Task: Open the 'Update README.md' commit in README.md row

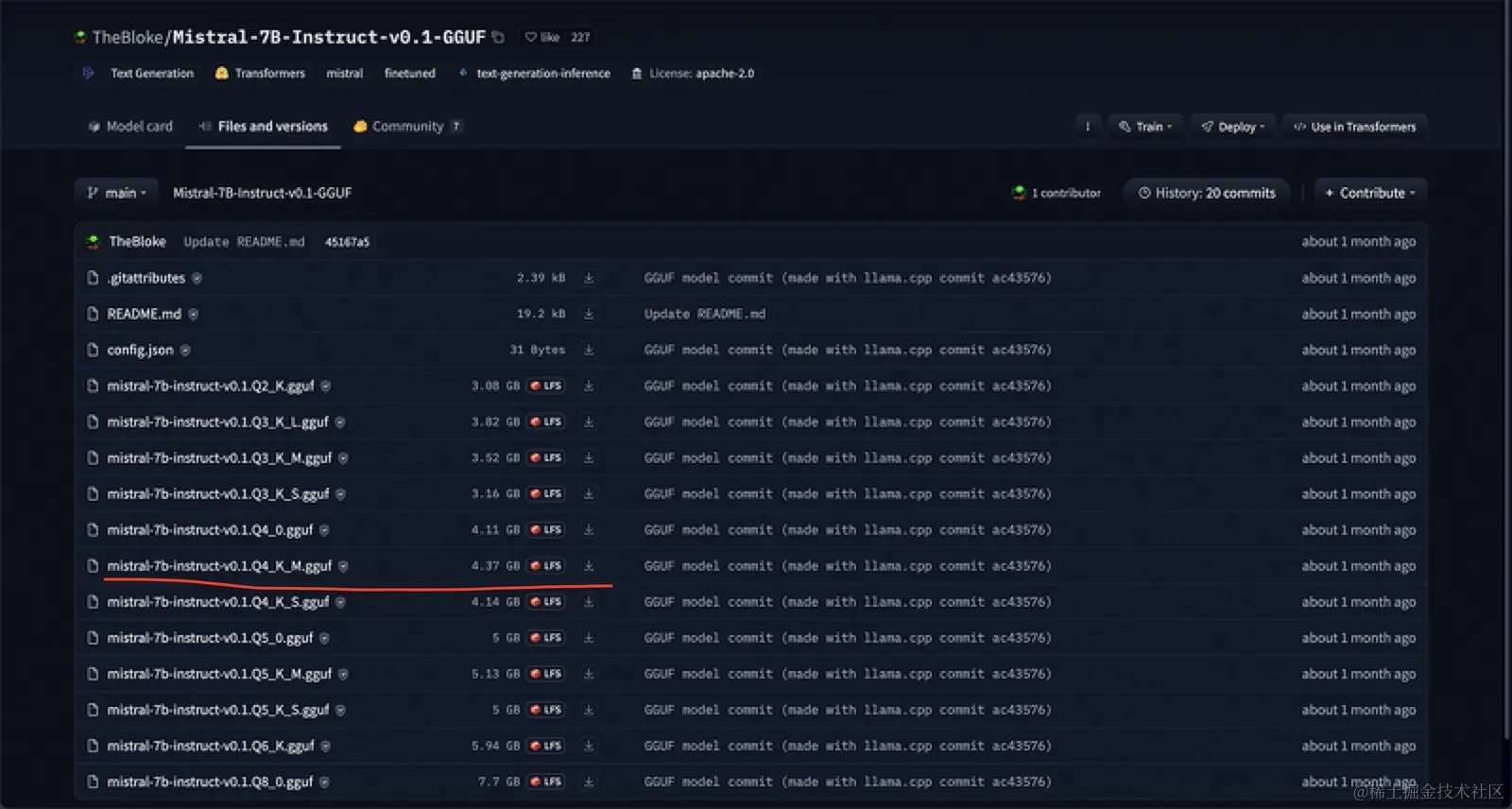Action: (x=705, y=314)
